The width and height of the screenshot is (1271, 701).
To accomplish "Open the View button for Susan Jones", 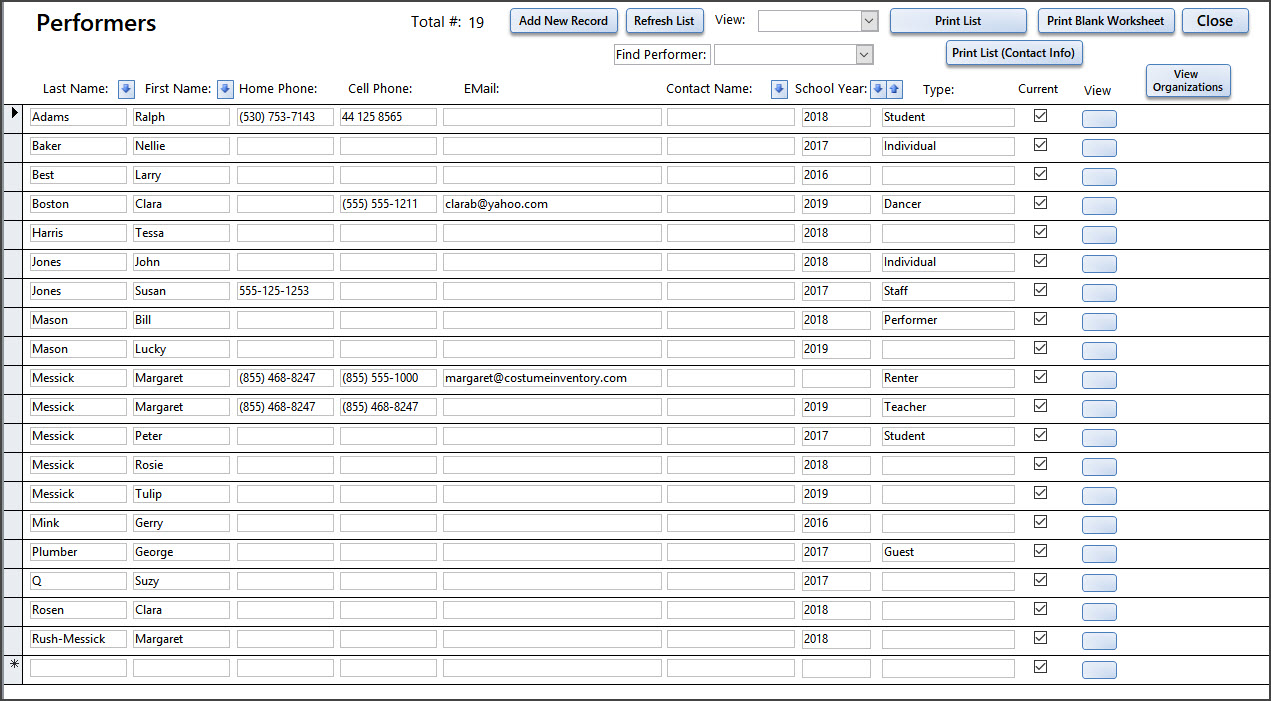I will pos(1099,293).
